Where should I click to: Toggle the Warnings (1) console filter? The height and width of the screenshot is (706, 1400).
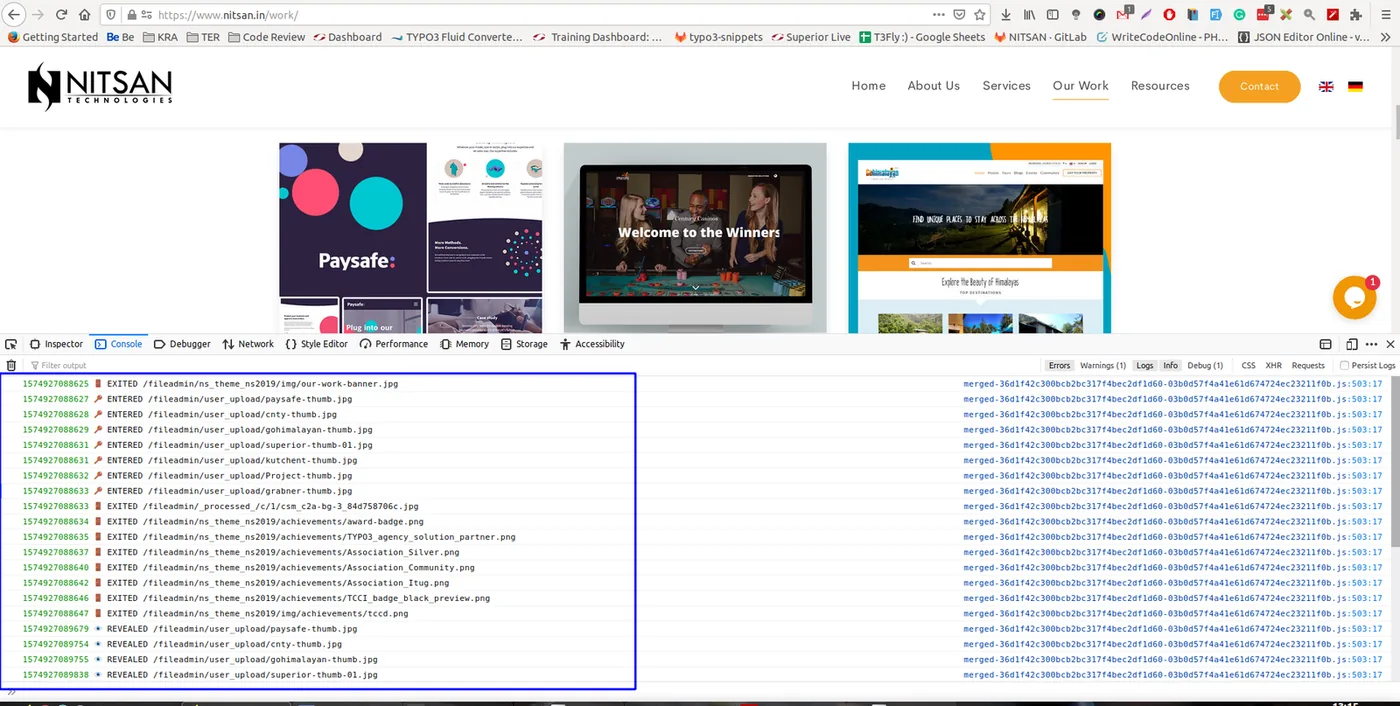pos(1103,366)
